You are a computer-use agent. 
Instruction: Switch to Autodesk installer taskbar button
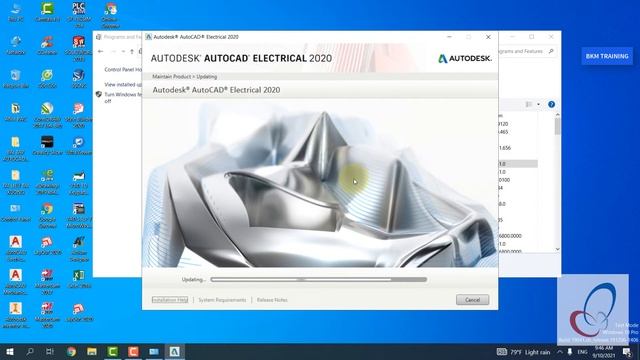[174, 352]
